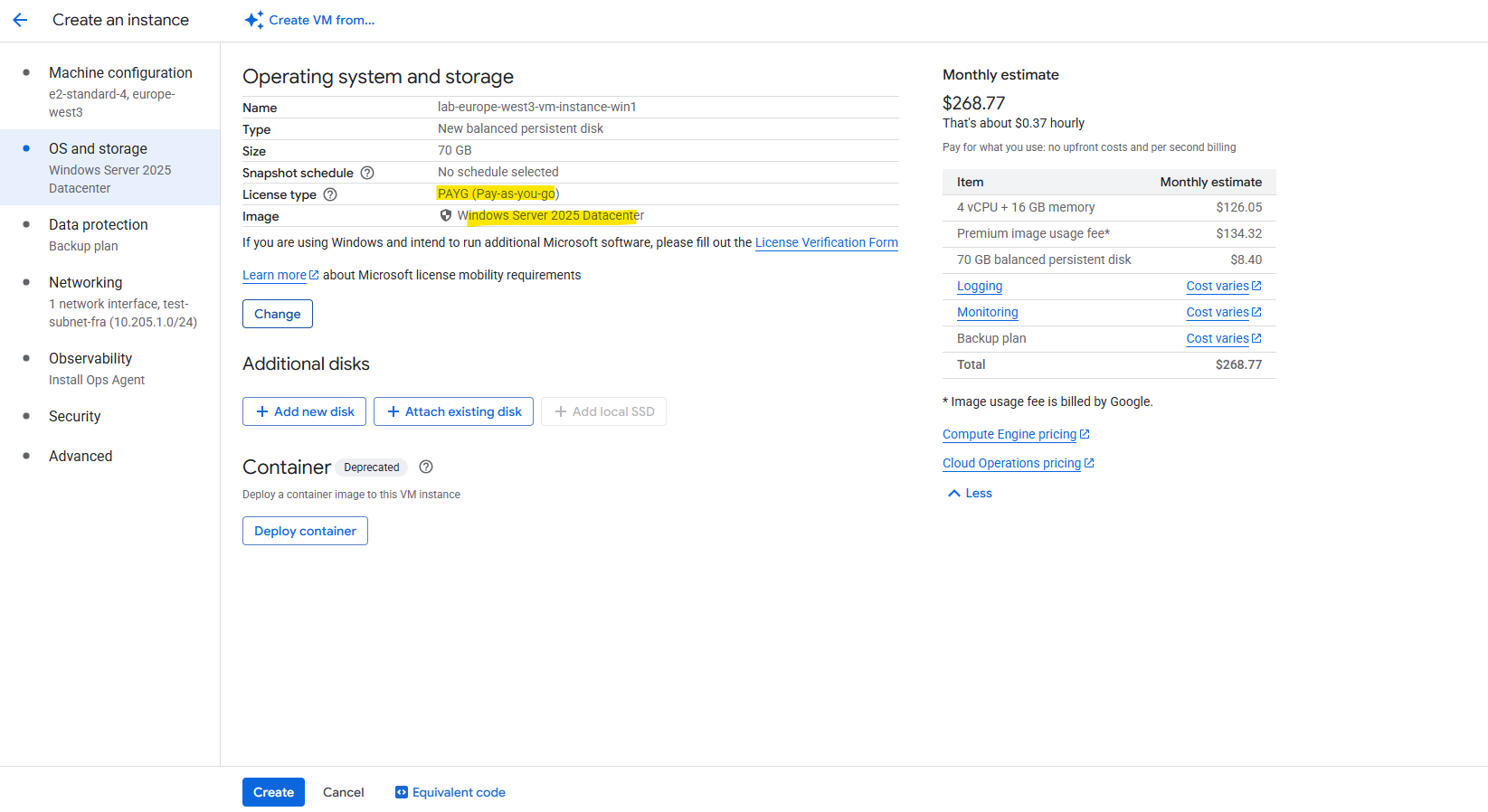Open Security section
Viewport: 1488px width, 812px height.
click(x=109, y=416)
